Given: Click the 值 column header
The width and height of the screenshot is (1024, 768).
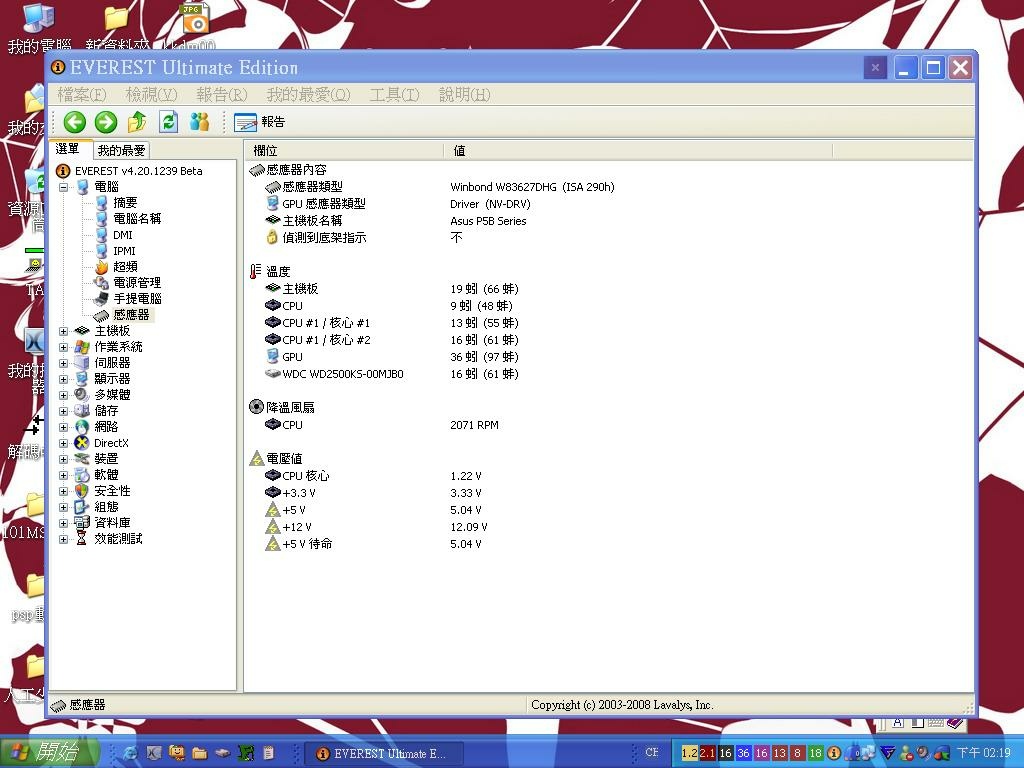Looking at the screenshot, I should [638, 151].
